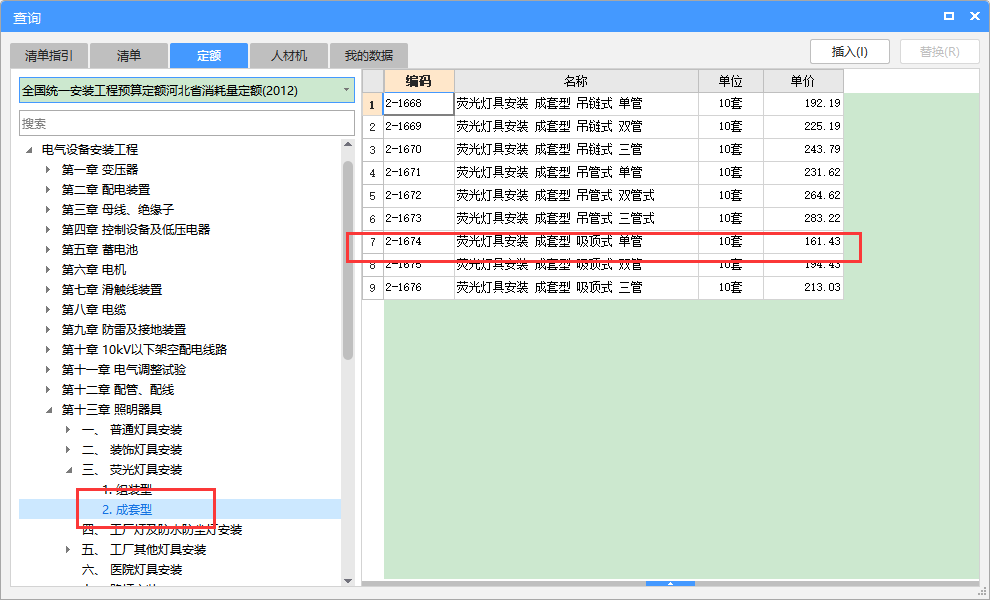
Task: Select code cell 2-1673
Action: [419, 219]
